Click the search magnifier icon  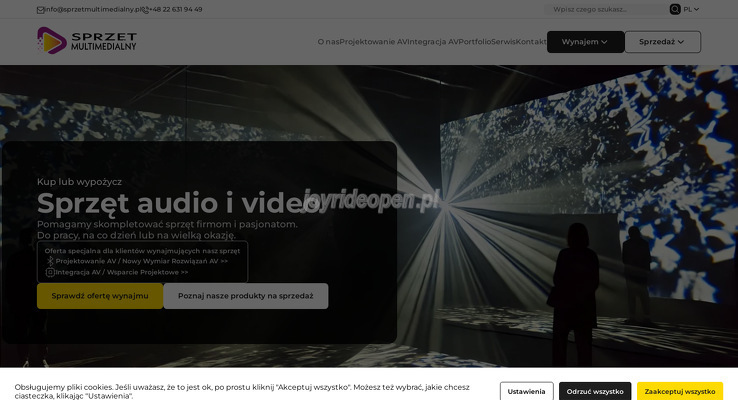point(675,9)
